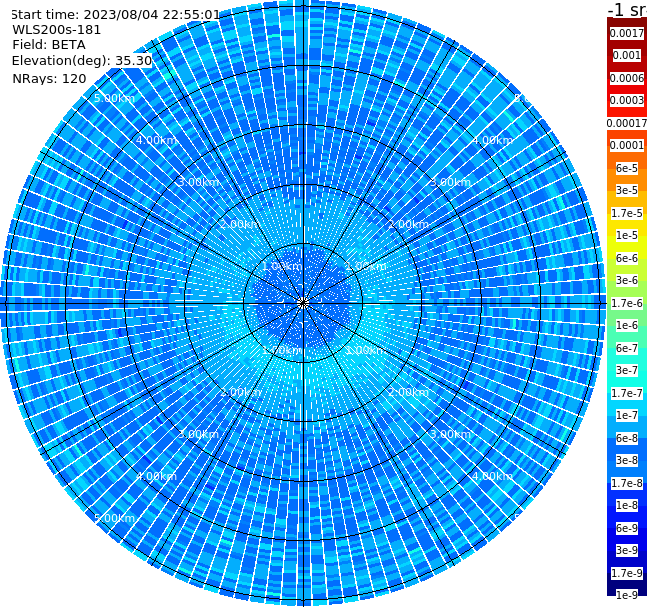
Task: Select the 3e-9 colorbar value
Action: pyautogui.click(x=627, y=550)
